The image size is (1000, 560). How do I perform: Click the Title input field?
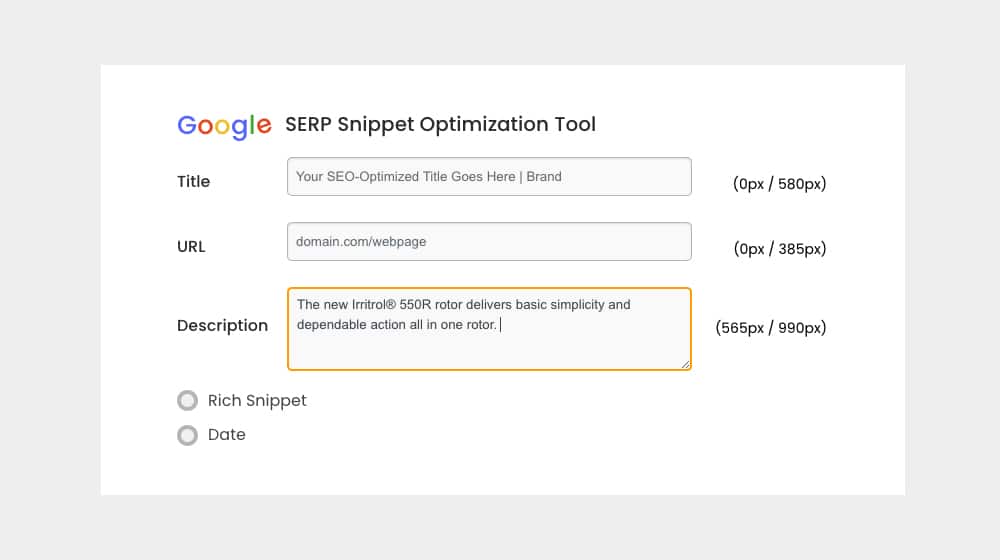pos(489,177)
